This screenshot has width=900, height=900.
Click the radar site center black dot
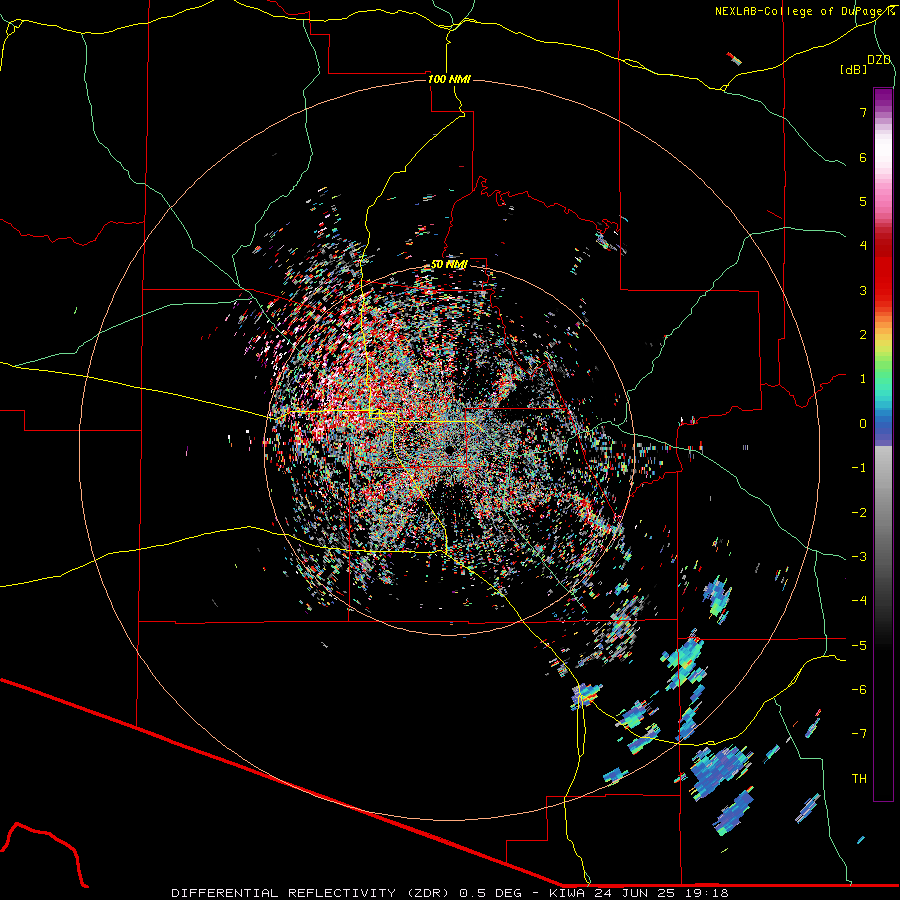click(449, 449)
